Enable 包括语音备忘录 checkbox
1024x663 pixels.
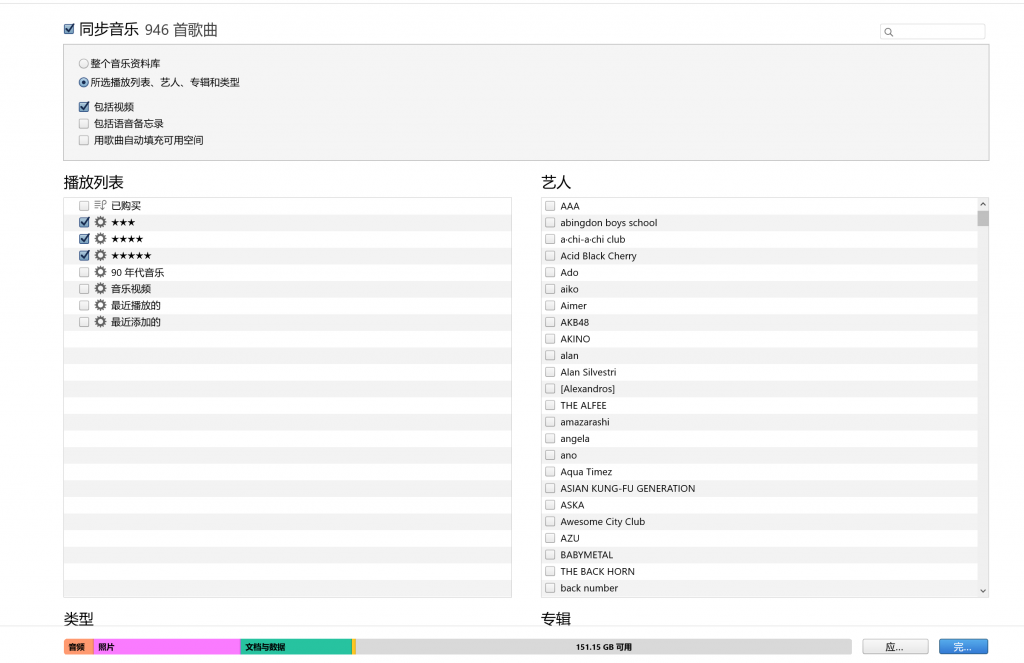point(84,123)
